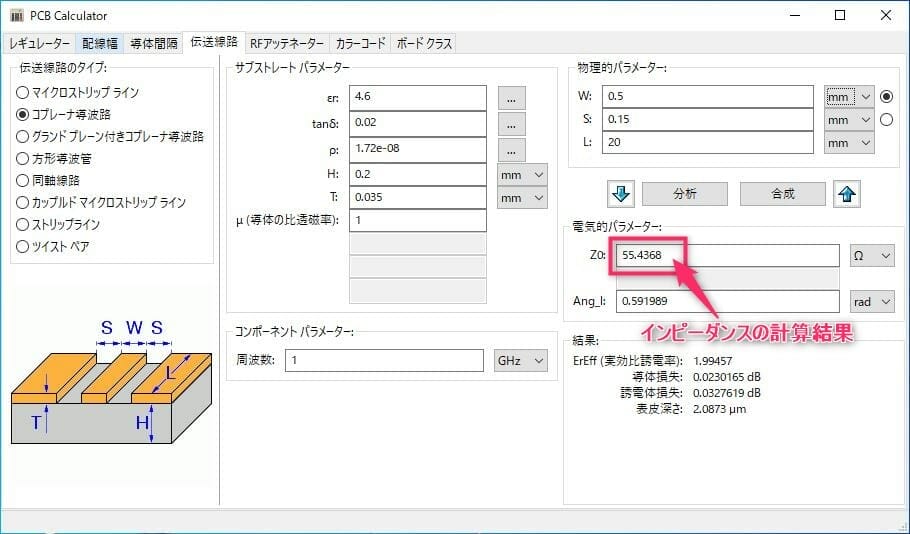The width and height of the screenshot is (910, 534).
Task: Click the Ang_l input field
Action: pos(728,301)
